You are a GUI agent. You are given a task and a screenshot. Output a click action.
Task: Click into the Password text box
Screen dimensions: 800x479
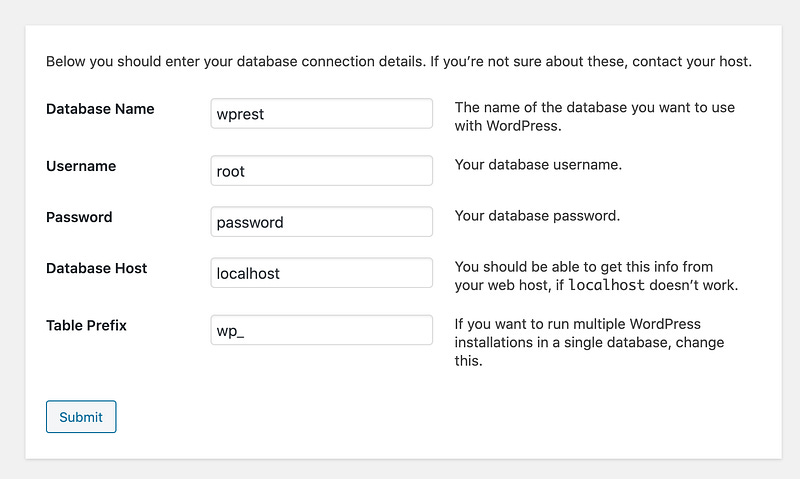(321, 222)
